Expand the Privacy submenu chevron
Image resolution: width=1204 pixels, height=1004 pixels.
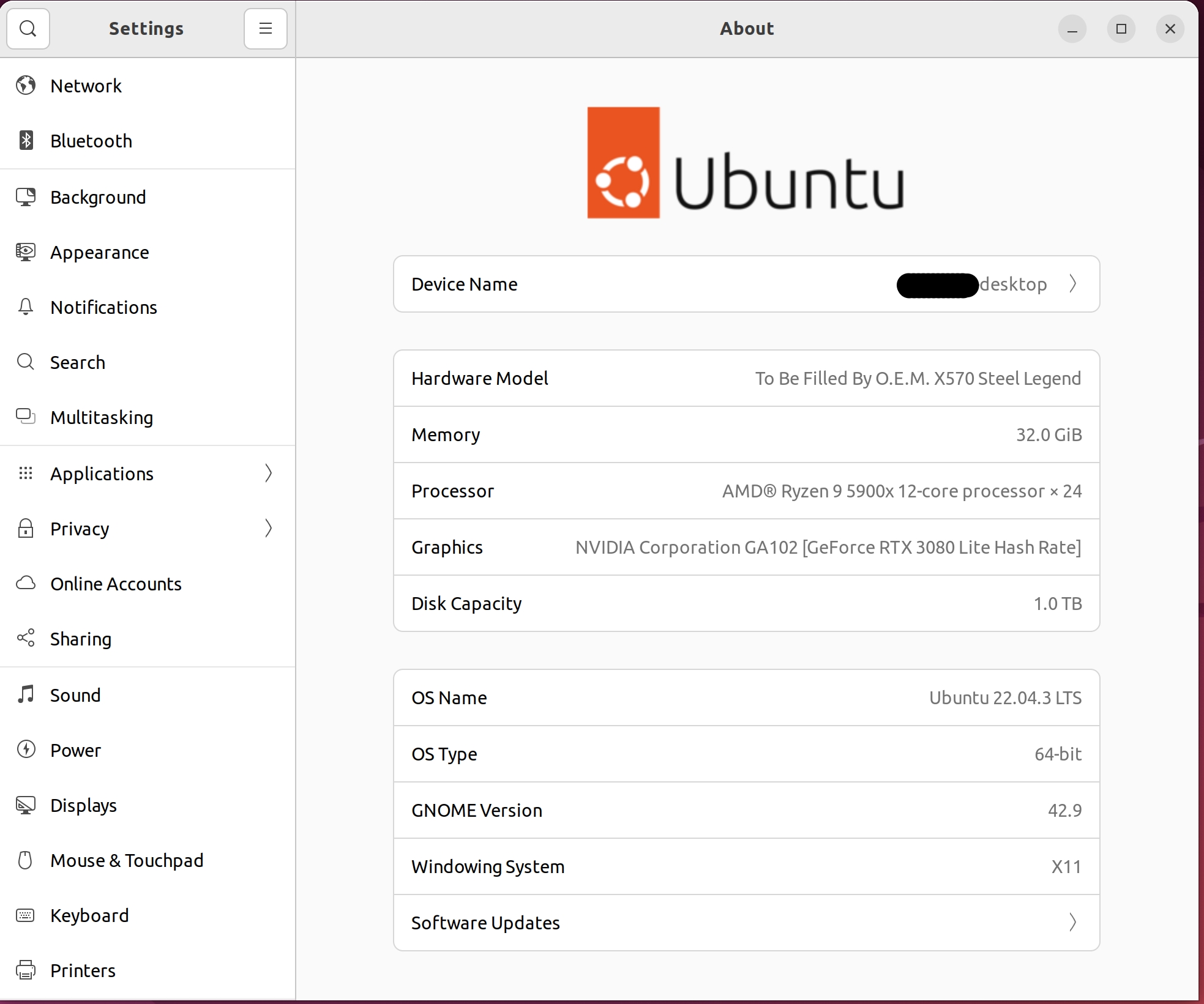click(x=268, y=528)
